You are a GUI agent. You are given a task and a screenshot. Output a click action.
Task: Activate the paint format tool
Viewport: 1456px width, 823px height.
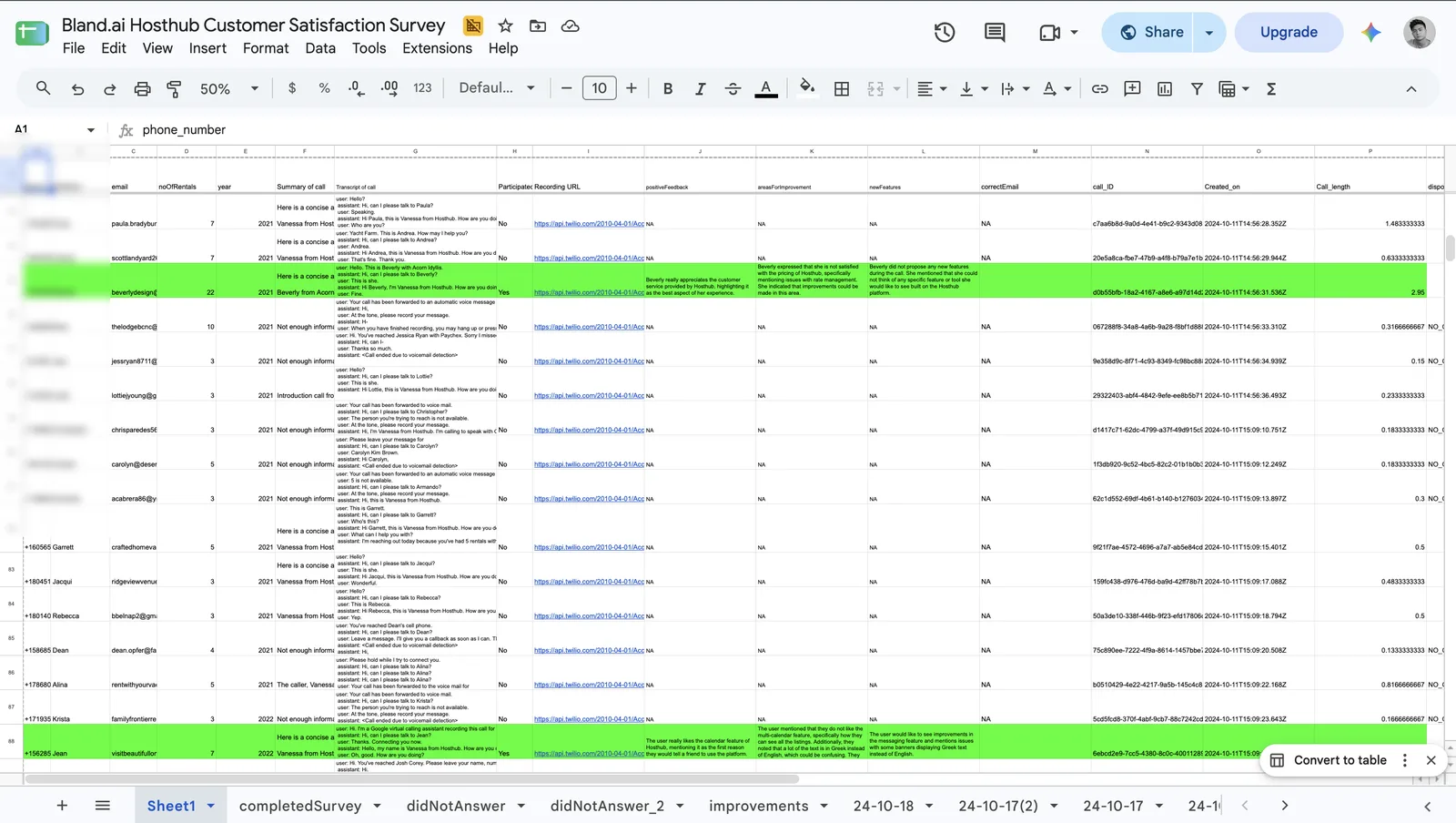[x=174, y=88]
